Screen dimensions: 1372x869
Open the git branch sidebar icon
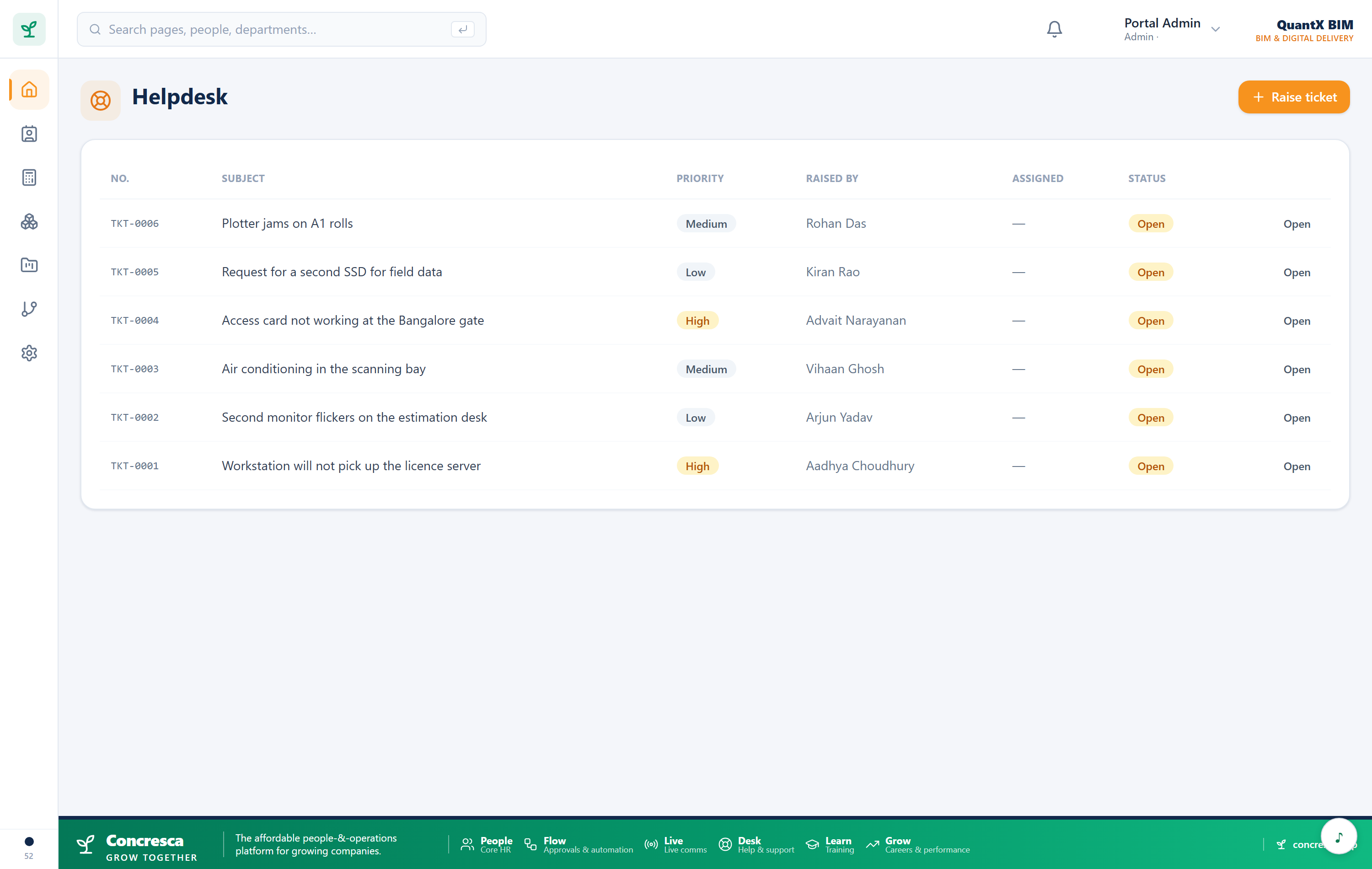tap(29, 310)
